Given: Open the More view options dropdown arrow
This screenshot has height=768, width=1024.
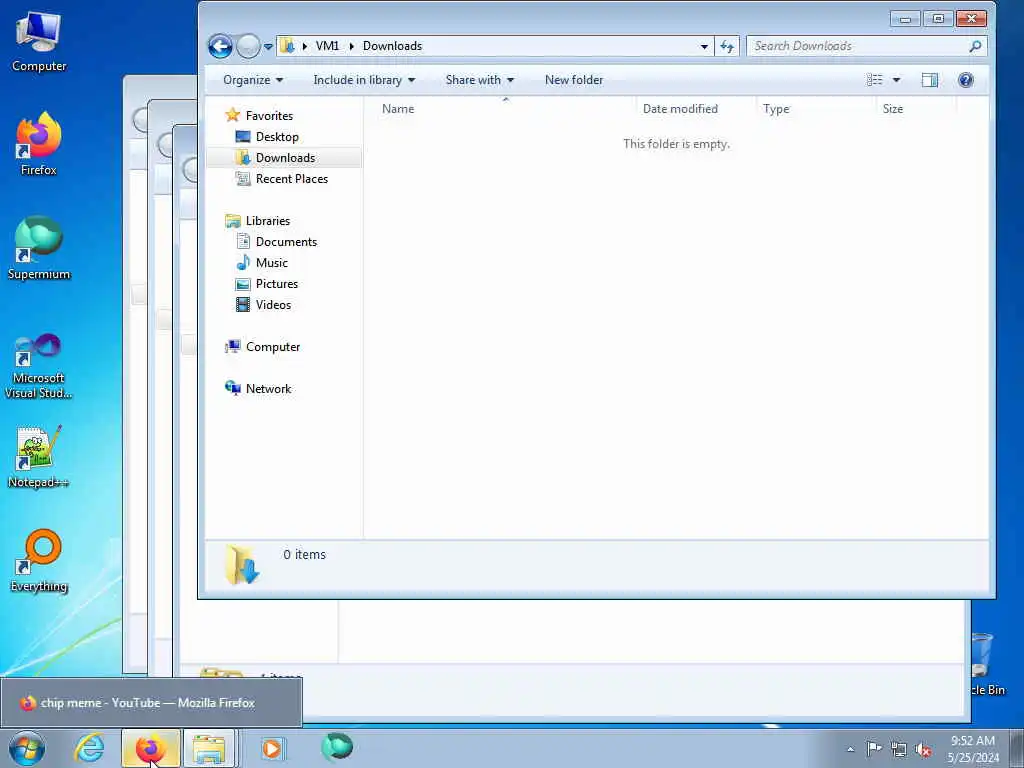Looking at the screenshot, I should point(897,80).
